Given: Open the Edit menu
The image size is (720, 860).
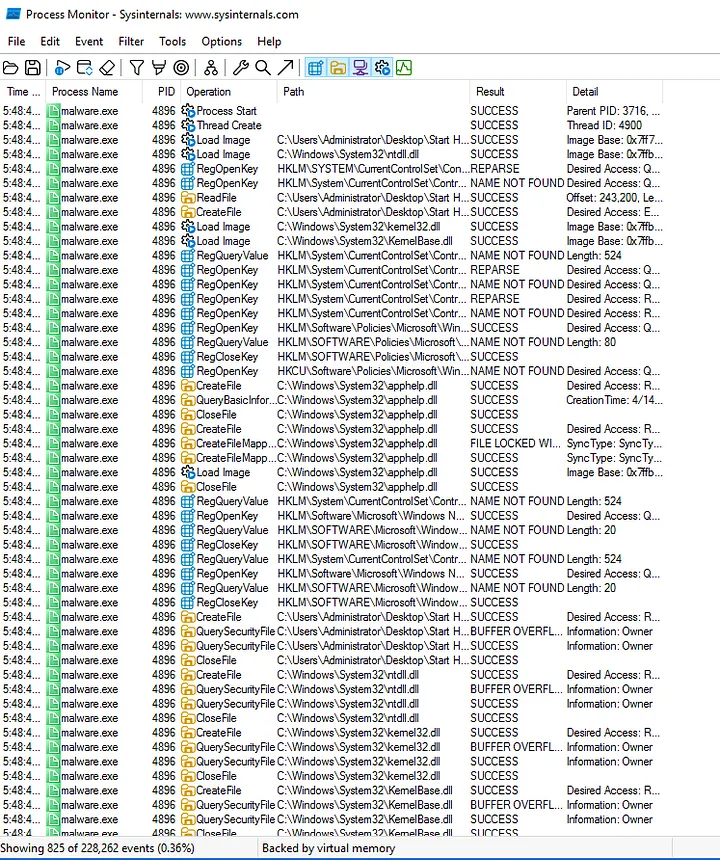Looking at the screenshot, I should pos(50,42).
